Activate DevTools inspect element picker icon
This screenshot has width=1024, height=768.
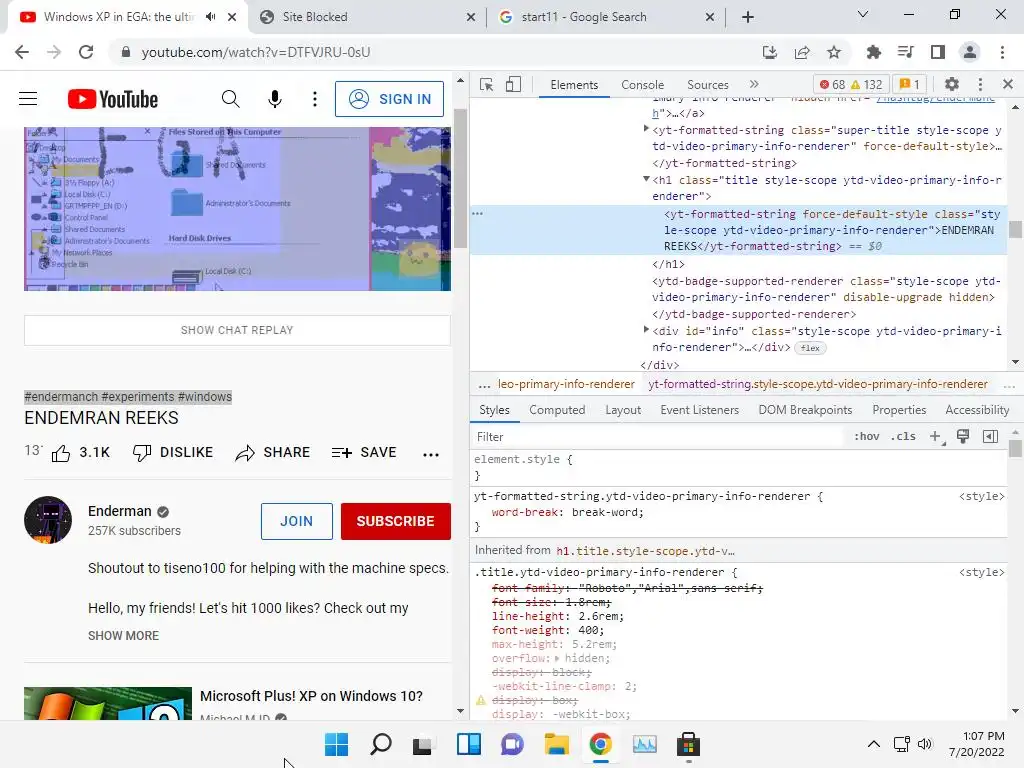[487, 84]
